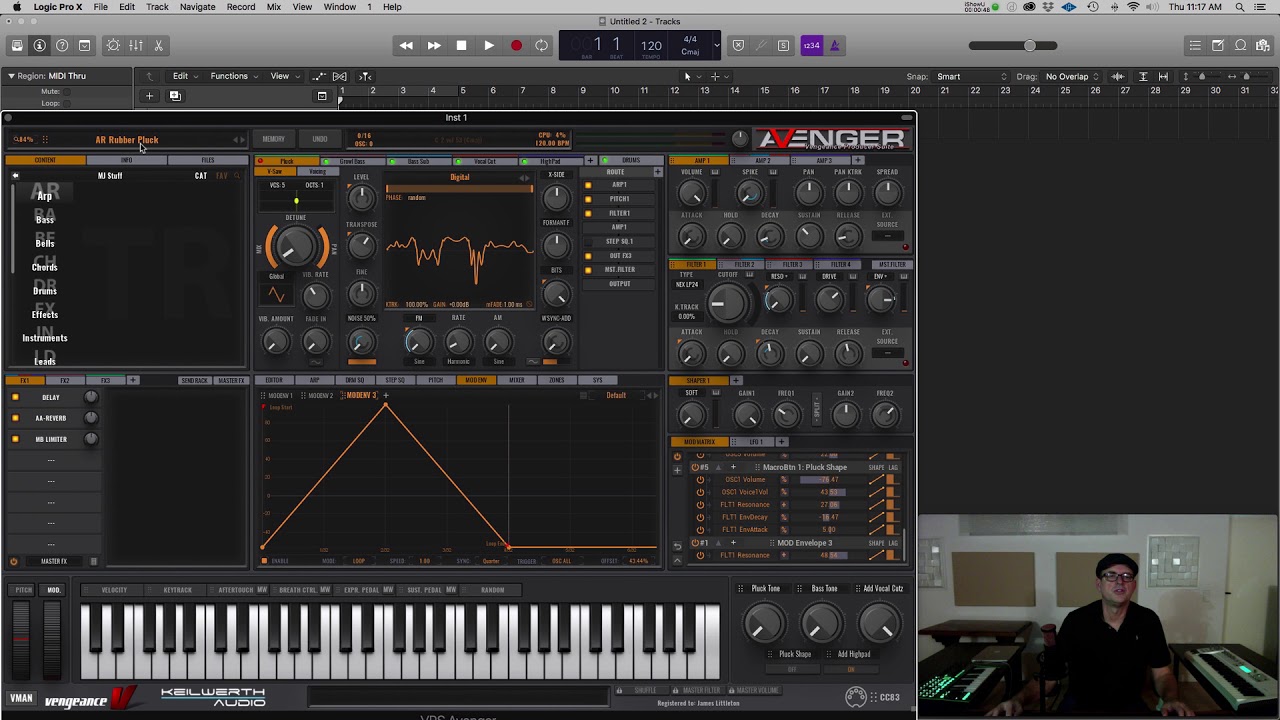
Task: Select the Vocal Cut oscillator tab
Action: tap(485, 161)
